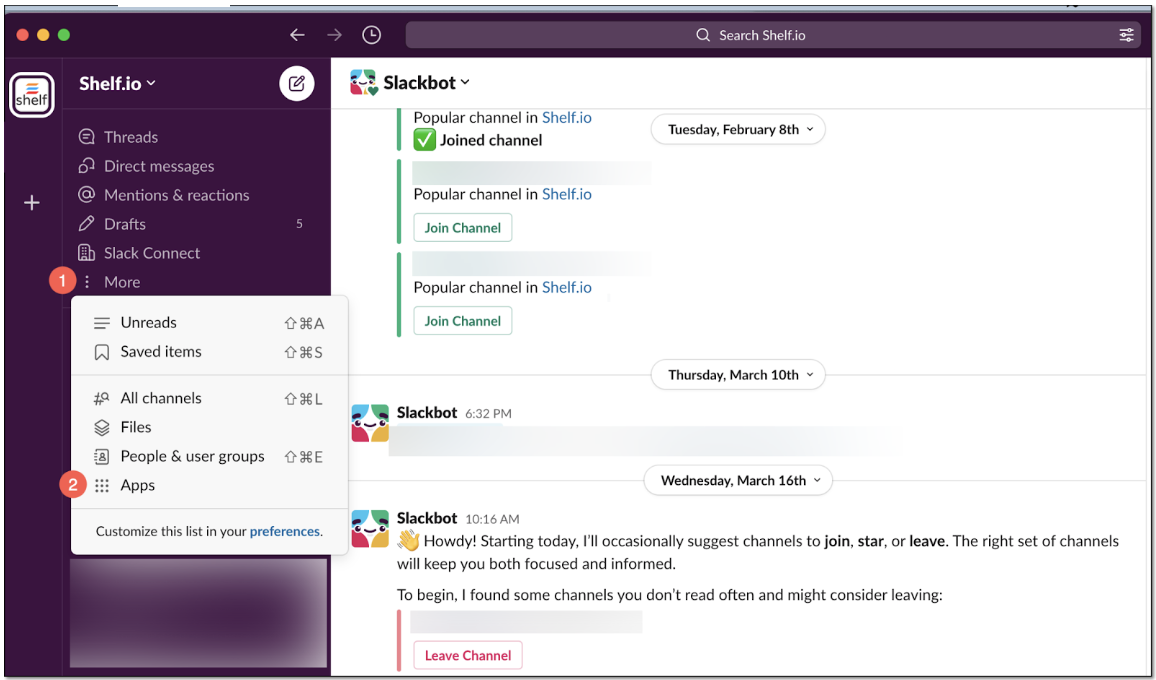Compose a new message pencil button

coord(297,83)
